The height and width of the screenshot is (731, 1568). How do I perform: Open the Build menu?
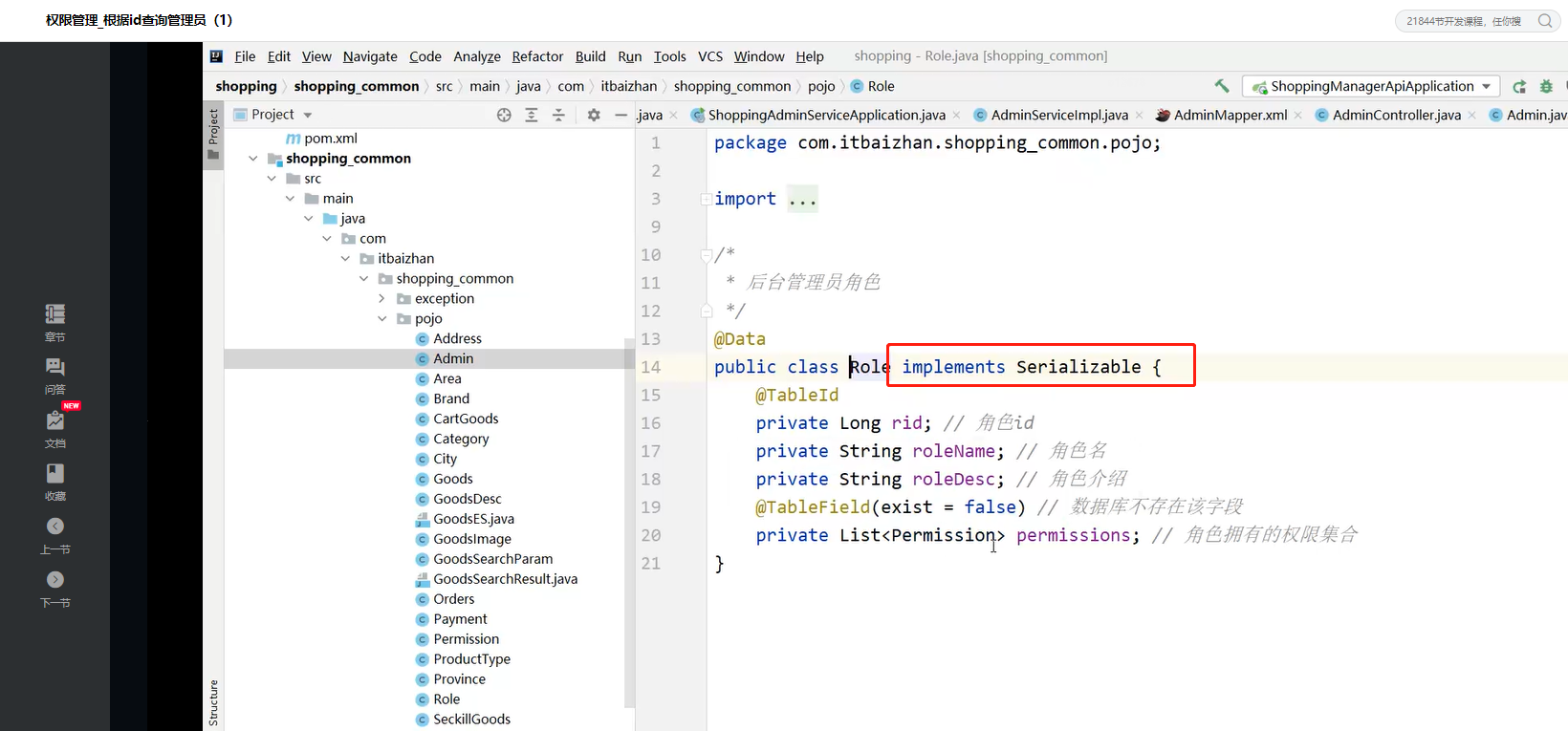tap(590, 56)
